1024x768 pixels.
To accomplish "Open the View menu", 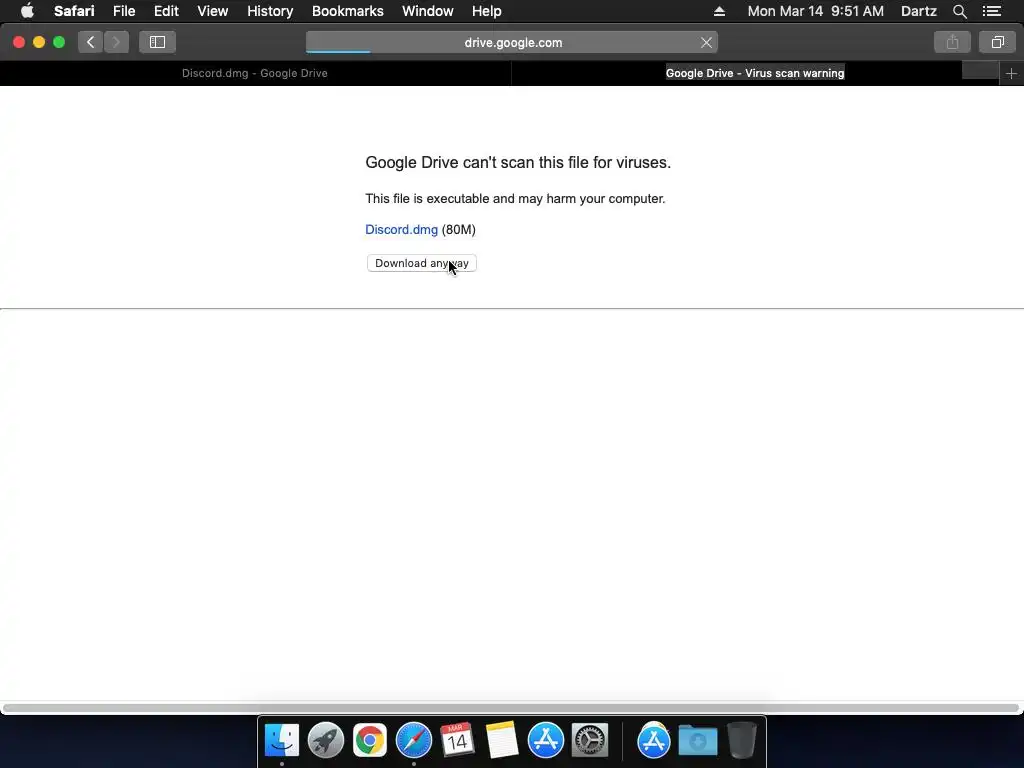I will pyautogui.click(x=212, y=11).
